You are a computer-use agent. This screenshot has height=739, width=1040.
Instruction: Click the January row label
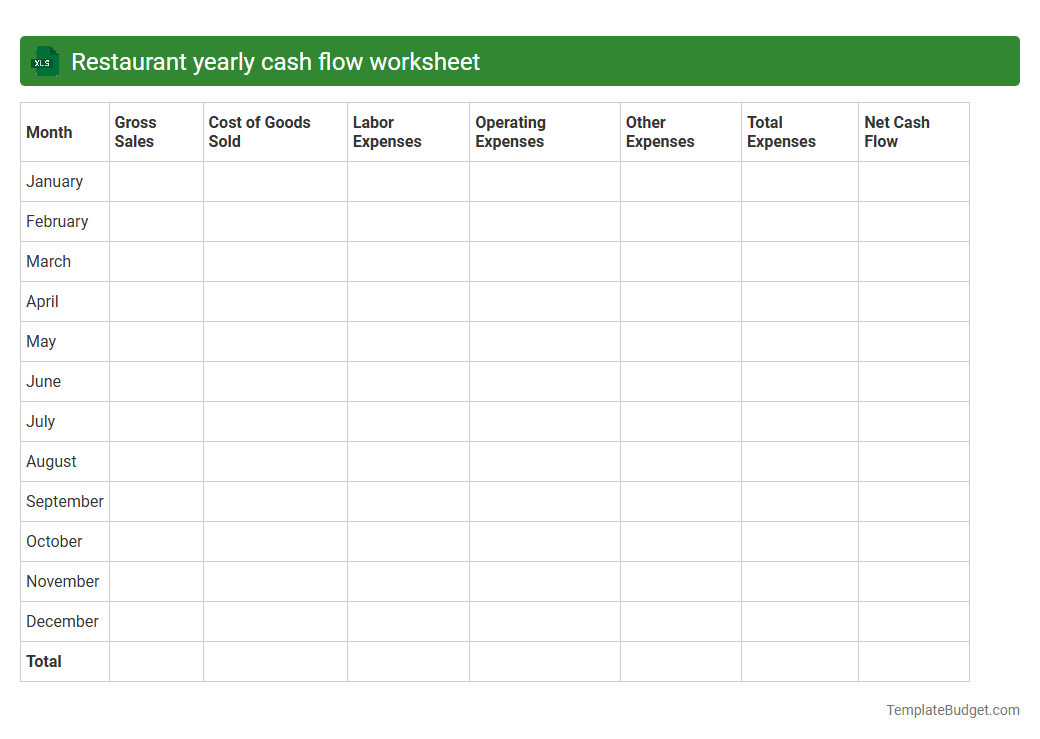tap(51, 181)
